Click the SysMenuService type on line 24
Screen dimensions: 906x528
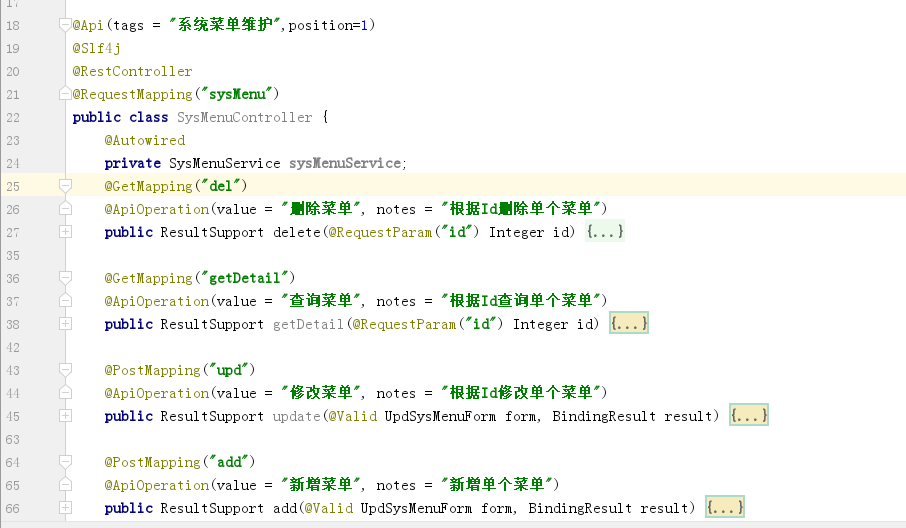click(x=225, y=163)
